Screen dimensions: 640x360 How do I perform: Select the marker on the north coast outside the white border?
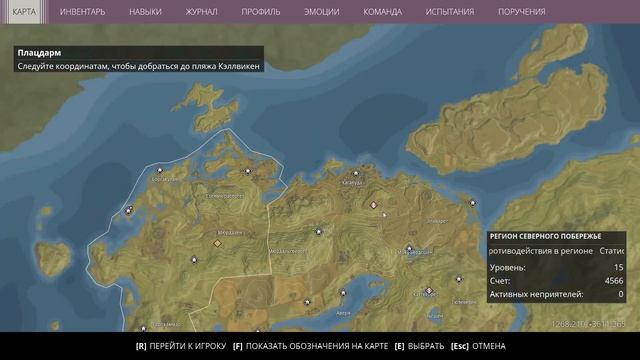point(356,173)
